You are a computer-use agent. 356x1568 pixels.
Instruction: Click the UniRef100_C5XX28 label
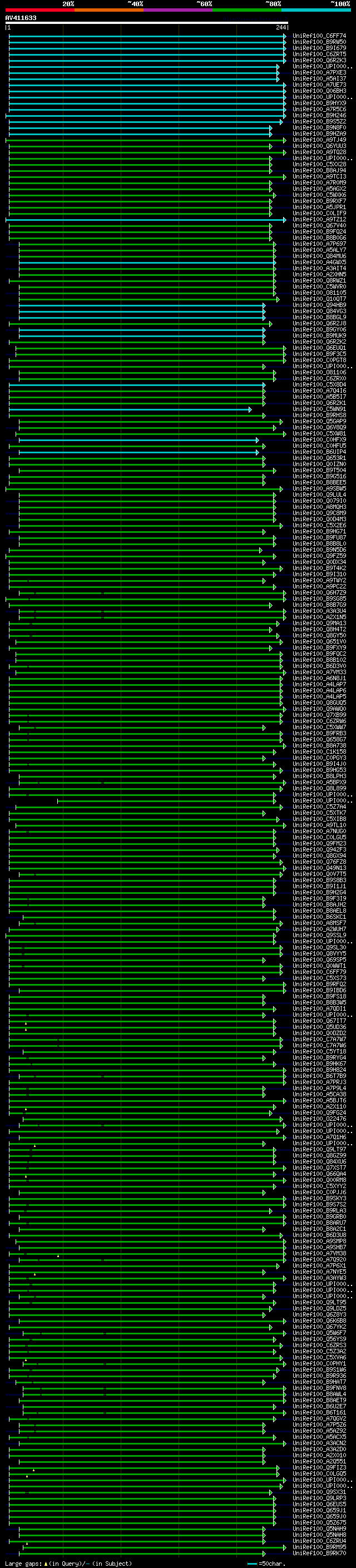319,164
